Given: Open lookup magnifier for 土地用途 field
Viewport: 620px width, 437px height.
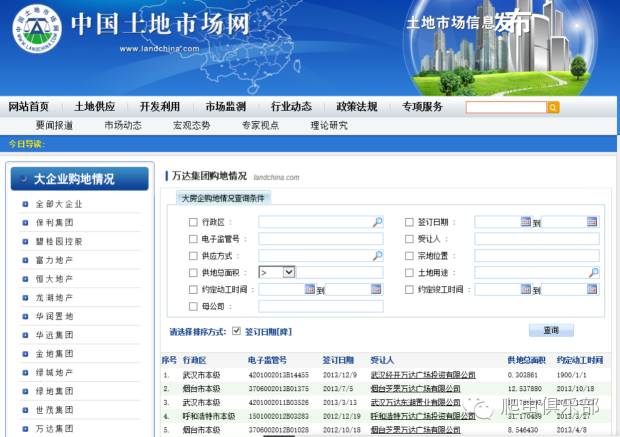Looking at the screenshot, I should [594, 272].
